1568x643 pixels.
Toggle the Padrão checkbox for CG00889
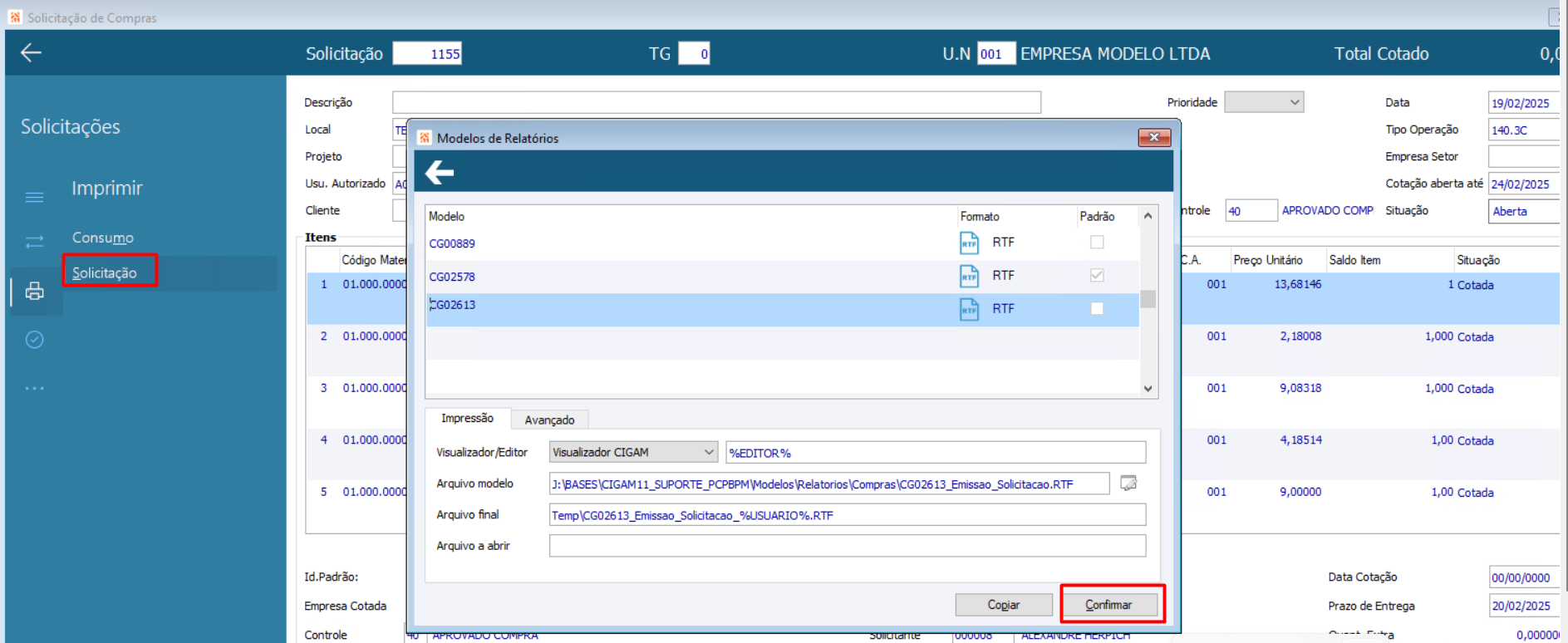tap(1097, 243)
